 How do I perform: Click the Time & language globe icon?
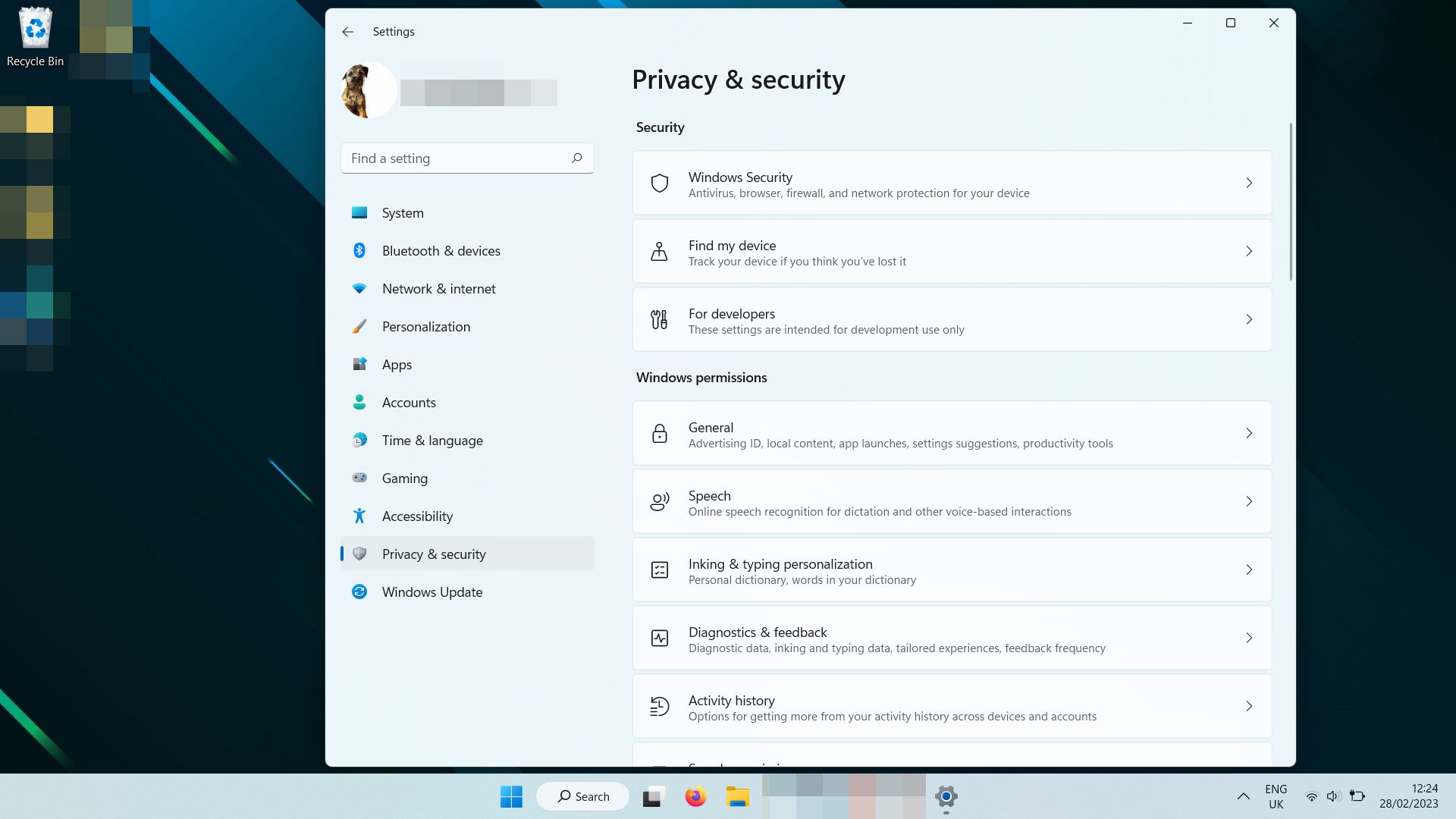(x=359, y=440)
